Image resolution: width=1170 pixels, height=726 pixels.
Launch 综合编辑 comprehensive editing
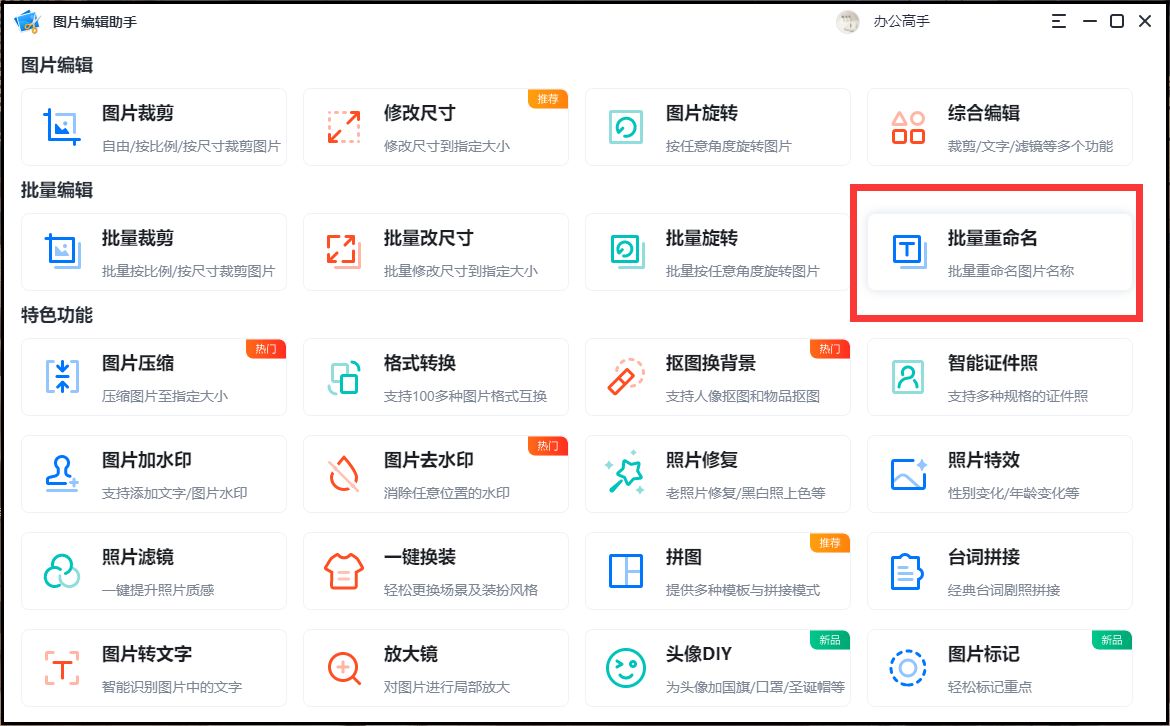point(1000,126)
